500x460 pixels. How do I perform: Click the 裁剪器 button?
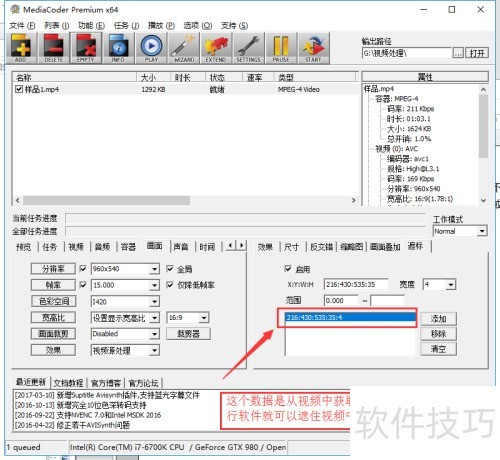point(188,334)
